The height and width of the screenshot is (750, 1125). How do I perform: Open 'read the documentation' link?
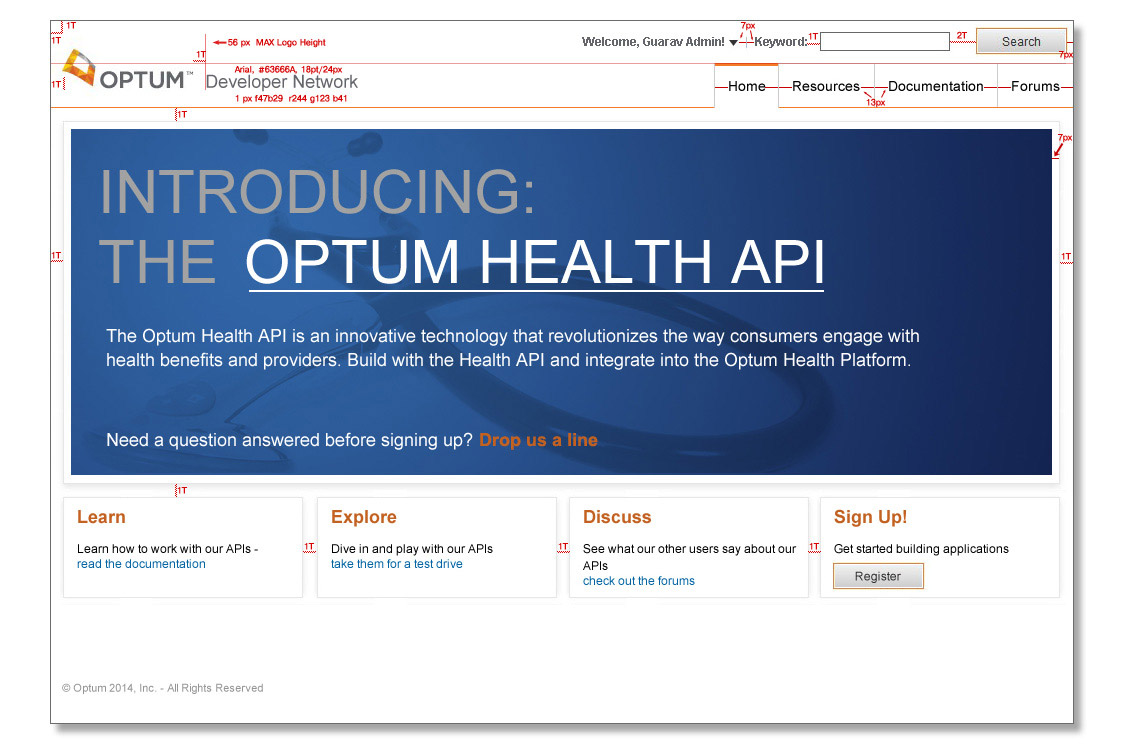coord(141,564)
